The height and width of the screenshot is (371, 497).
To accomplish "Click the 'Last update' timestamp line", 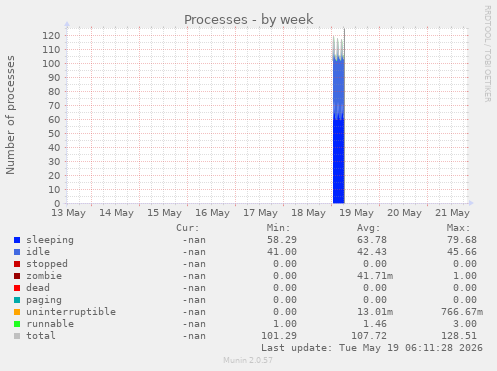I will [372, 348].
